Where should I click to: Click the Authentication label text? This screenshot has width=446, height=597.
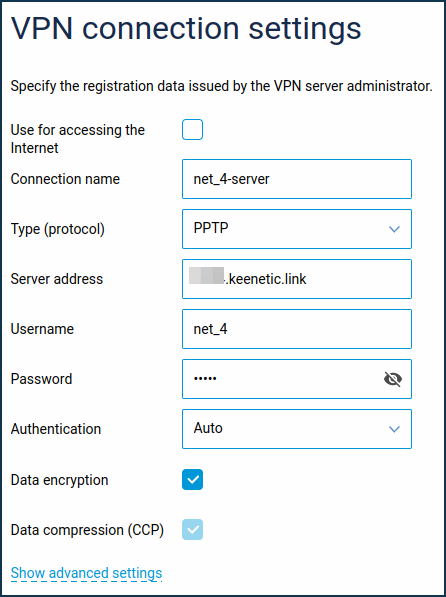56,429
